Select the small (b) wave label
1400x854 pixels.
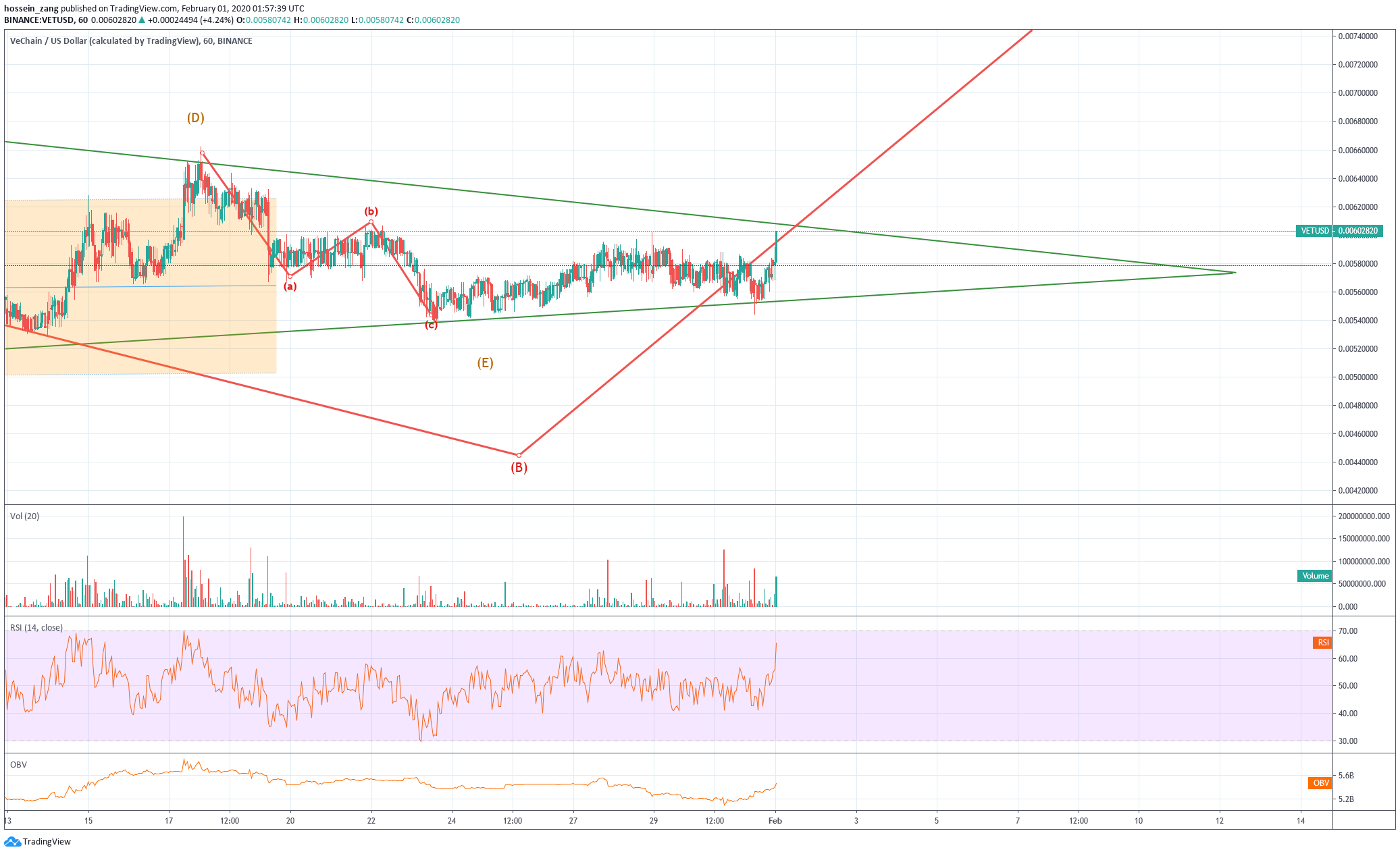point(371,211)
